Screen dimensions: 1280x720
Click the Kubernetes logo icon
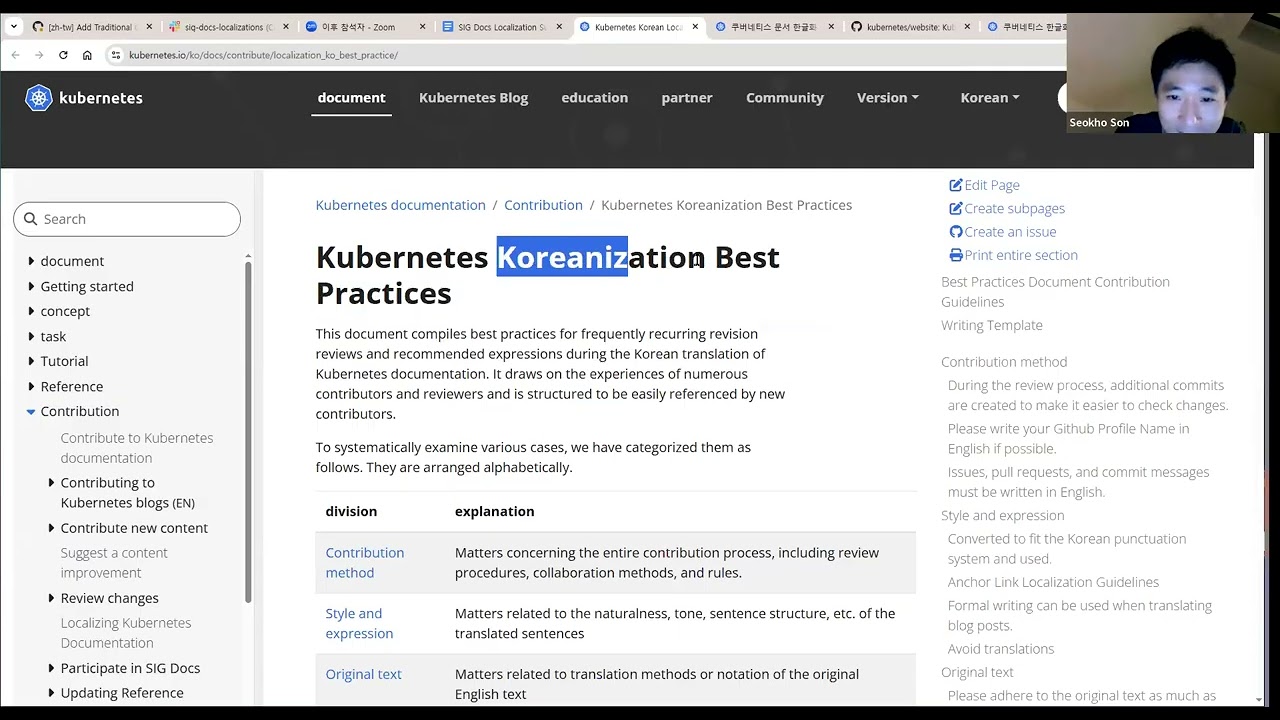coord(38,97)
